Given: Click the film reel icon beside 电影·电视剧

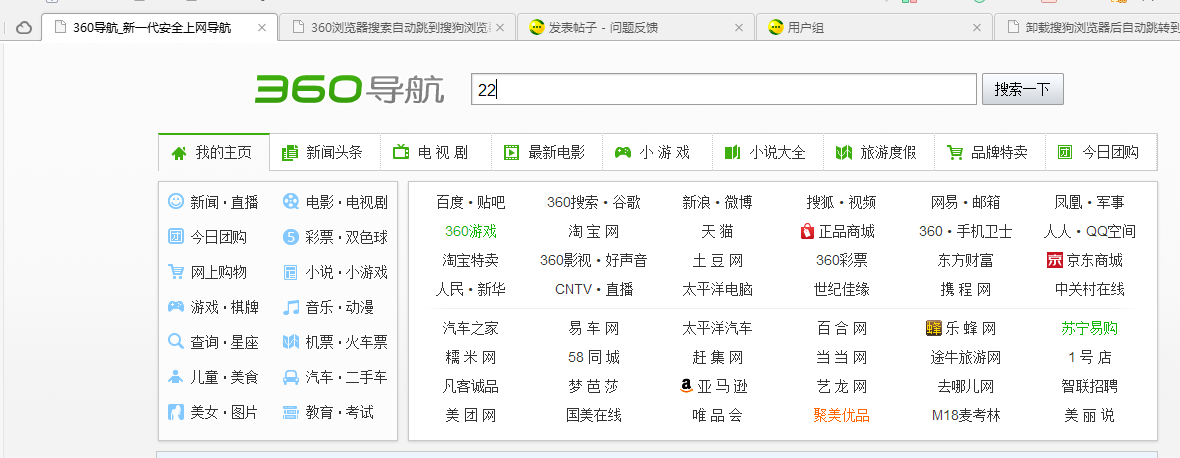Looking at the screenshot, I should click(x=290, y=202).
